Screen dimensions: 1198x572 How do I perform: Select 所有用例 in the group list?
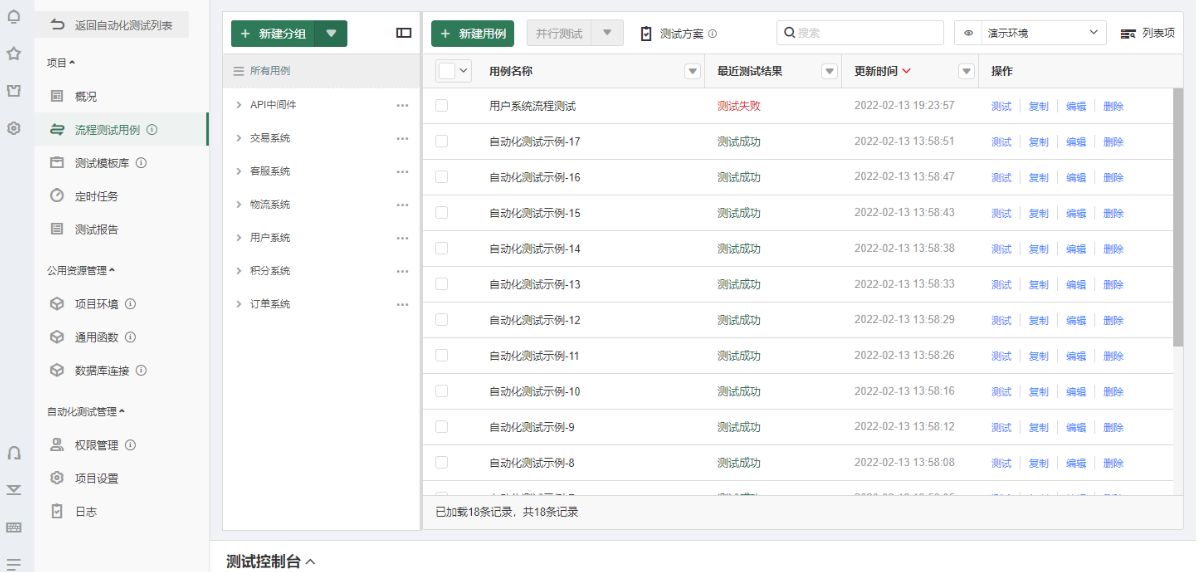pyautogui.click(x=321, y=71)
